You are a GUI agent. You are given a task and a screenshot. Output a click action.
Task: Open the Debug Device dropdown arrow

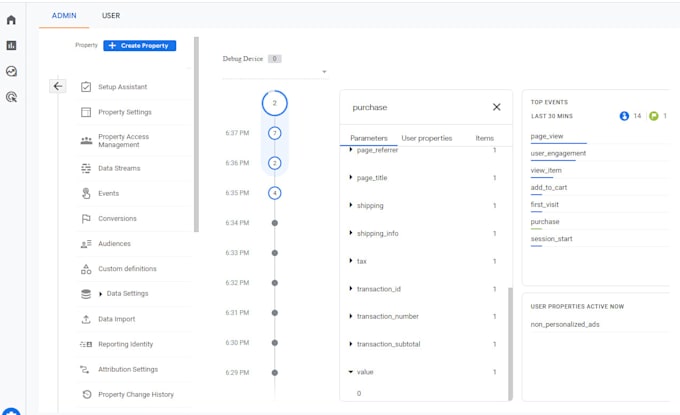(324, 72)
